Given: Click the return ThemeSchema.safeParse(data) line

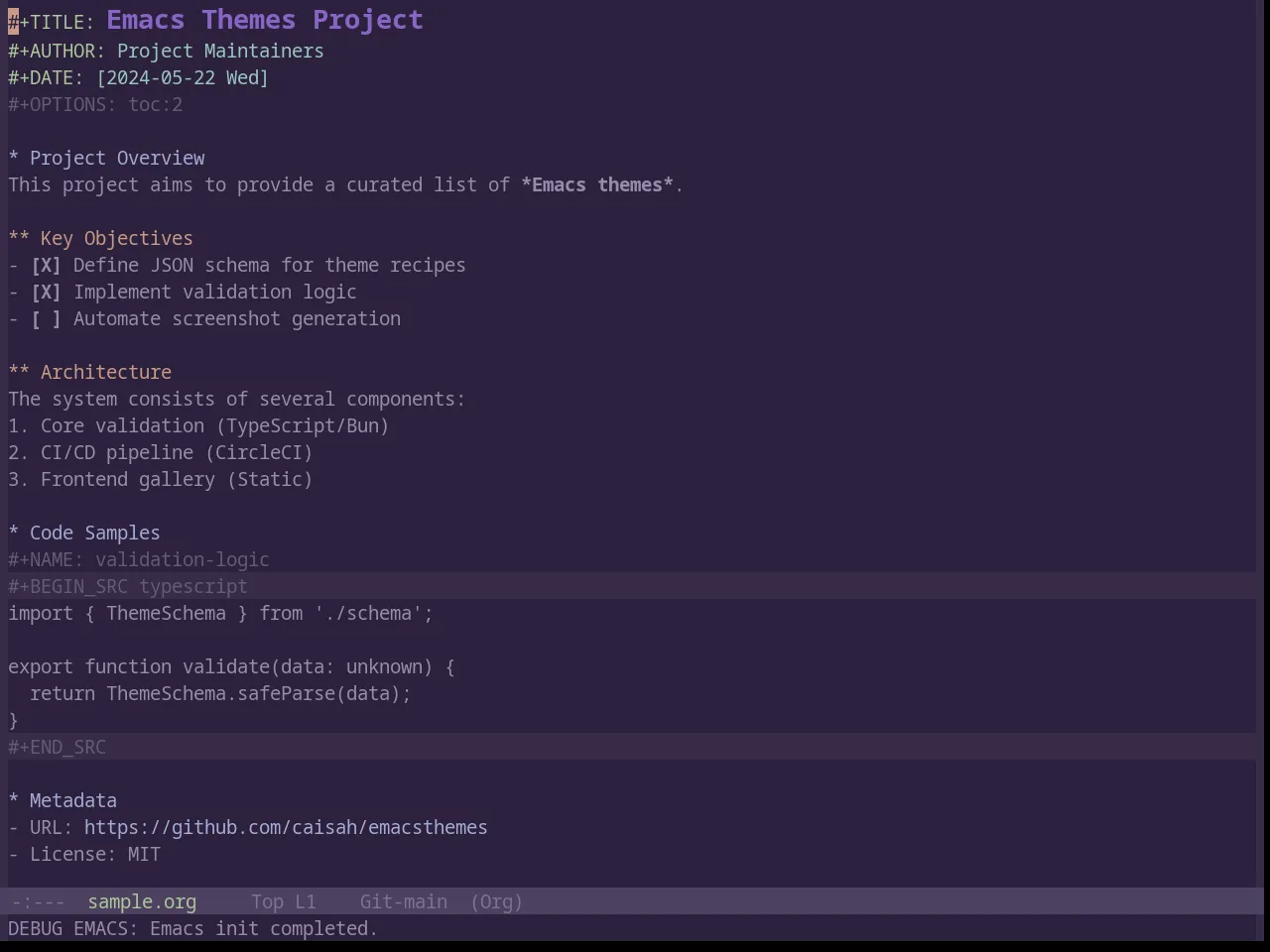Looking at the screenshot, I should click(220, 694).
